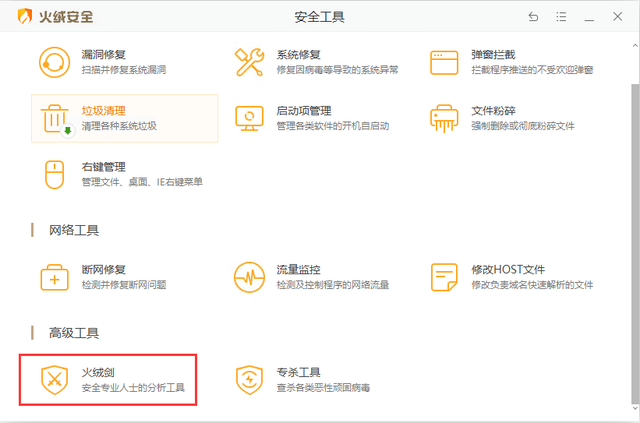Click the 网络工具 section heading
This screenshot has width=640, height=423.
pyautogui.click(x=74, y=230)
